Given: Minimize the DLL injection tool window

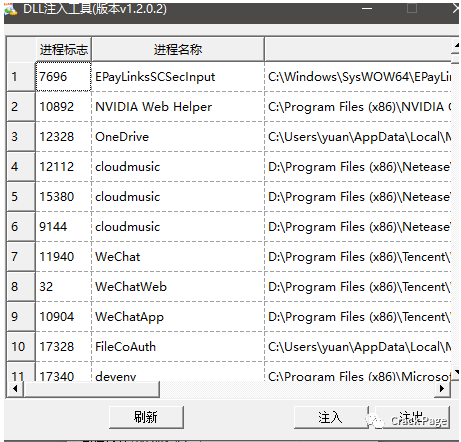Looking at the screenshot, I should (x=367, y=8).
